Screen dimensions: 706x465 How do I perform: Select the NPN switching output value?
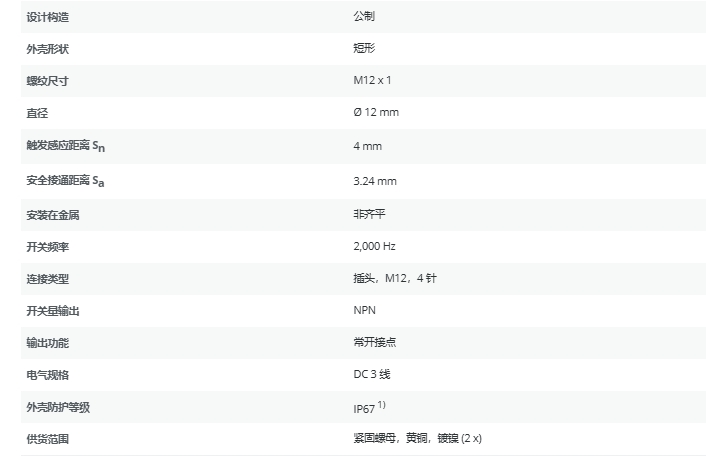(365, 310)
